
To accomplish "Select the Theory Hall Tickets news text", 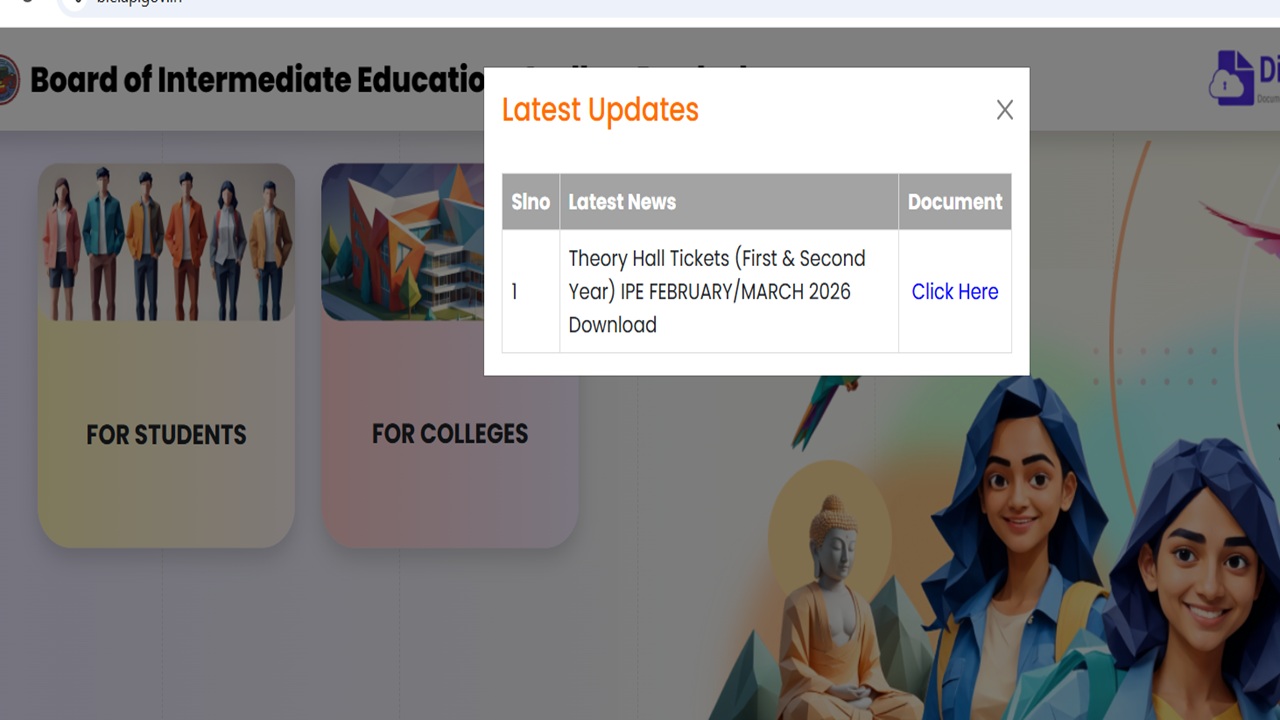I will pyautogui.click(x=717, y=291).
